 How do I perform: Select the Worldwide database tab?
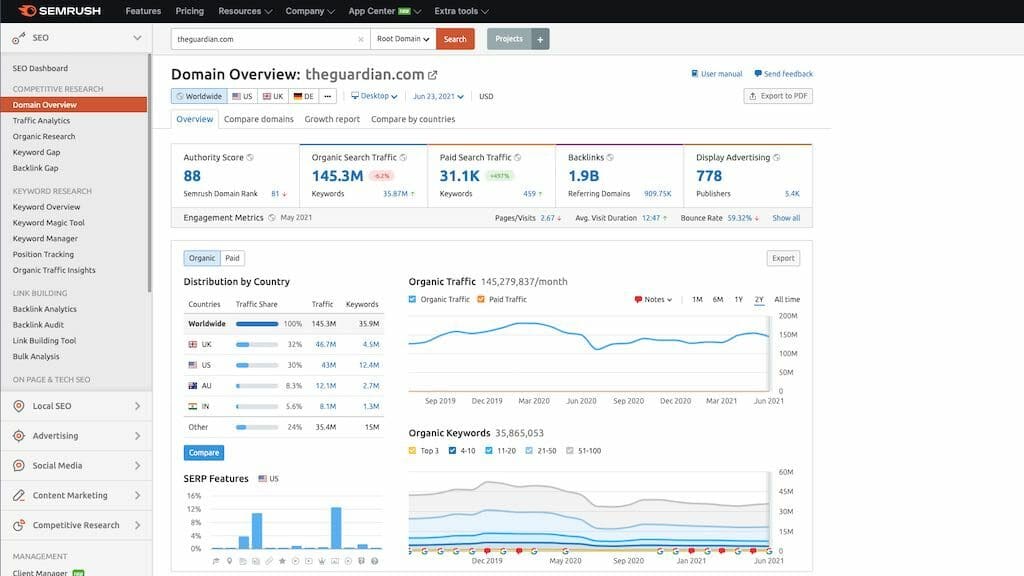199,96
